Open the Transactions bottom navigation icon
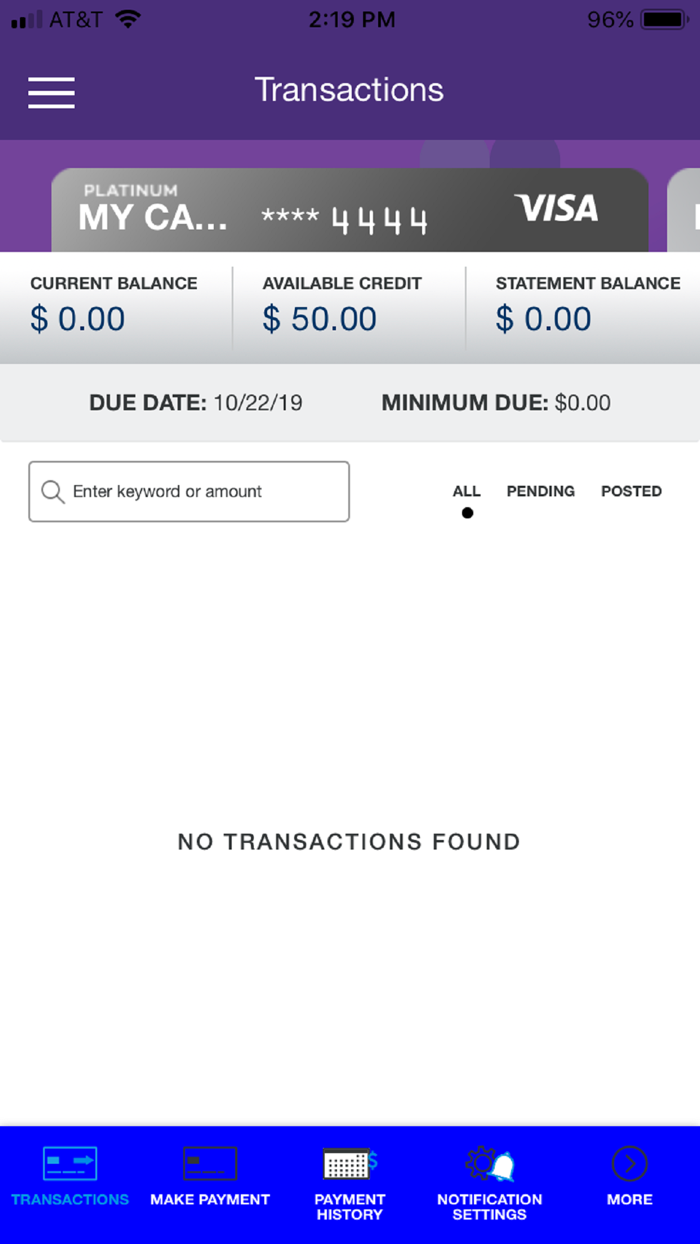 pyautogui.click(x=69, y=1163)
